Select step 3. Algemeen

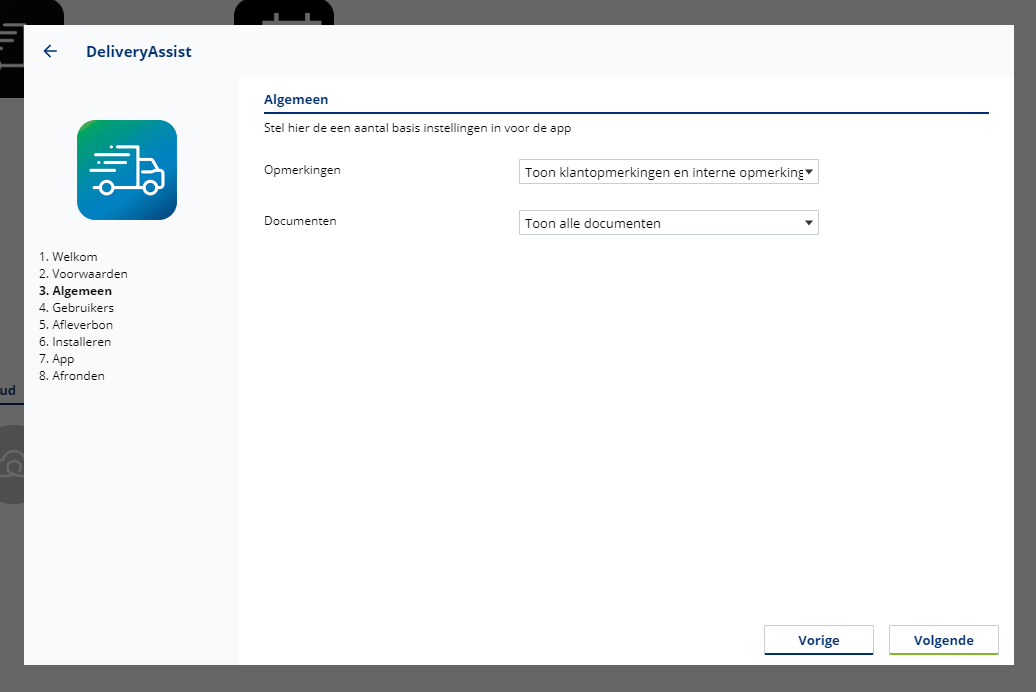coord(75,291)
